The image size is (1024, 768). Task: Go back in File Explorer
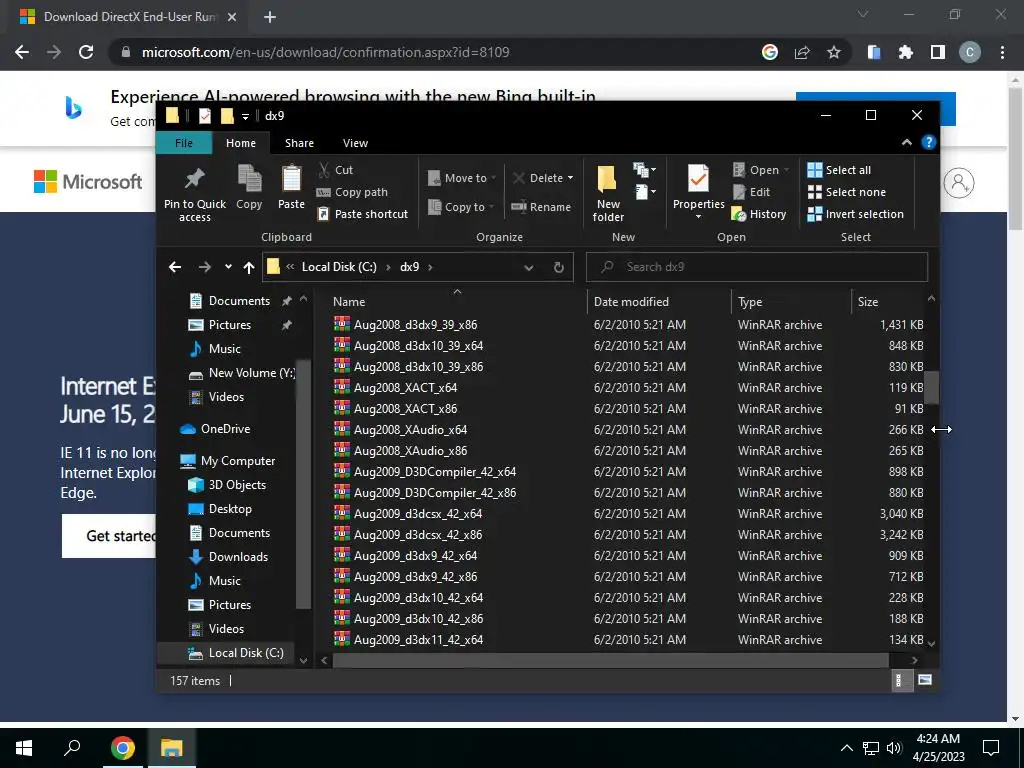pos(174,267)
